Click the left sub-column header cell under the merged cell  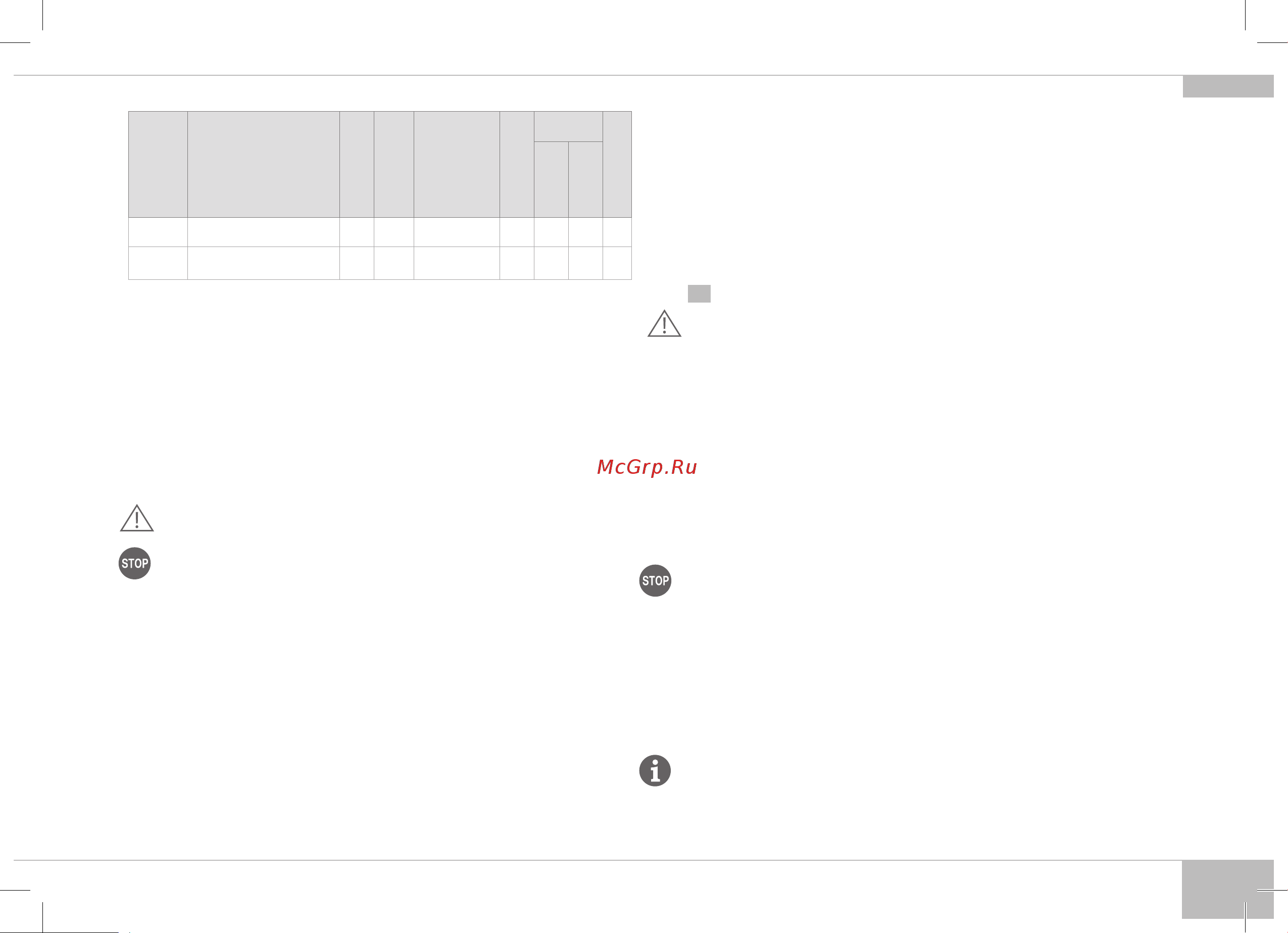tap(552, 179)
